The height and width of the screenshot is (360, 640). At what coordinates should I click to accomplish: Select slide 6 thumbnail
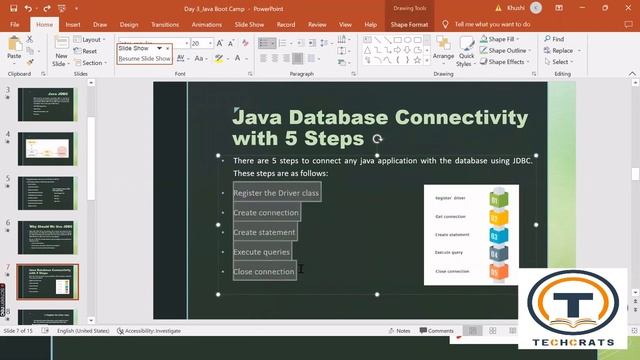(x=48, y=238)
